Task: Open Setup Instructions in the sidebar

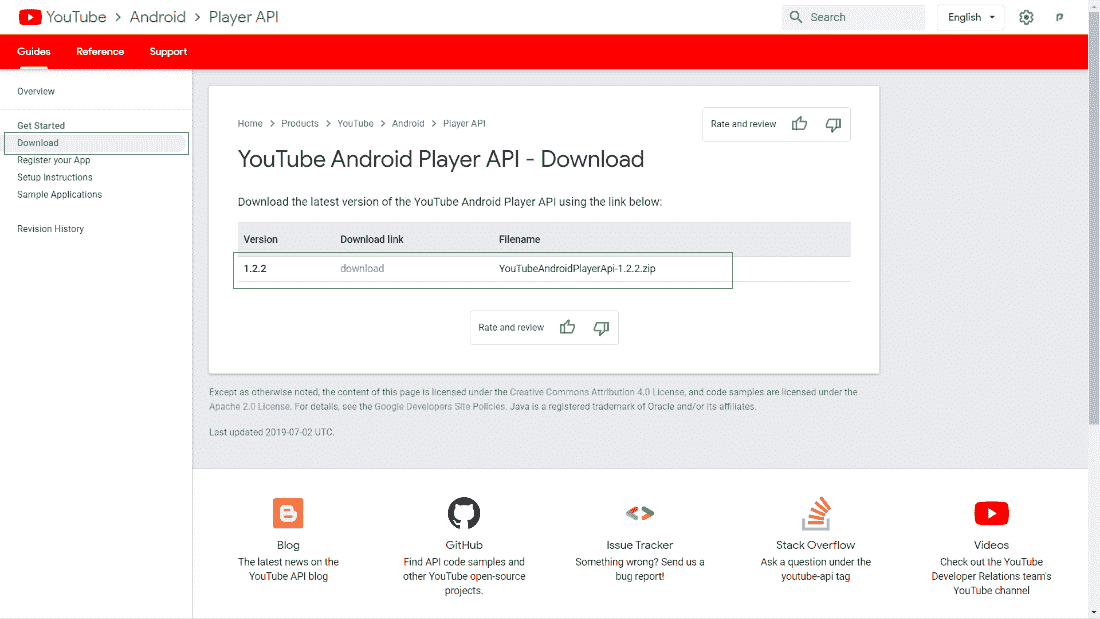Action: (55, 178)
